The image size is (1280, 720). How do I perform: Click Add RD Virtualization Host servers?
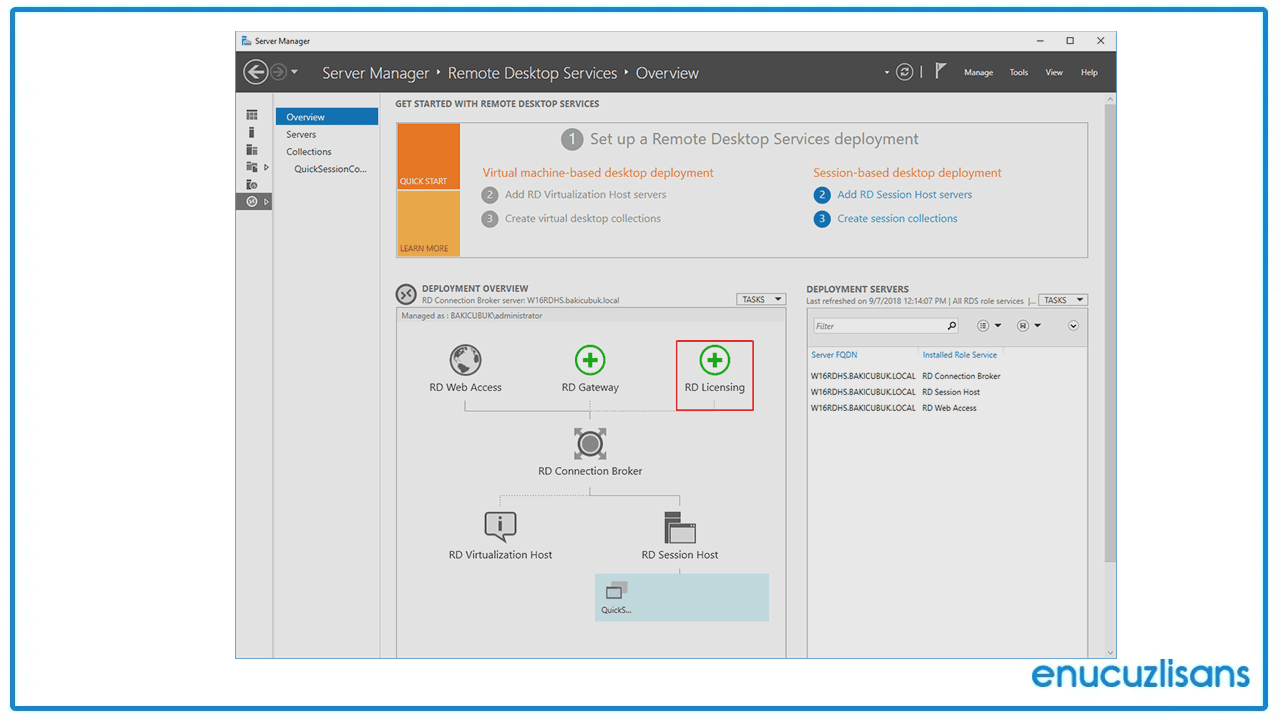pos(585,195)
